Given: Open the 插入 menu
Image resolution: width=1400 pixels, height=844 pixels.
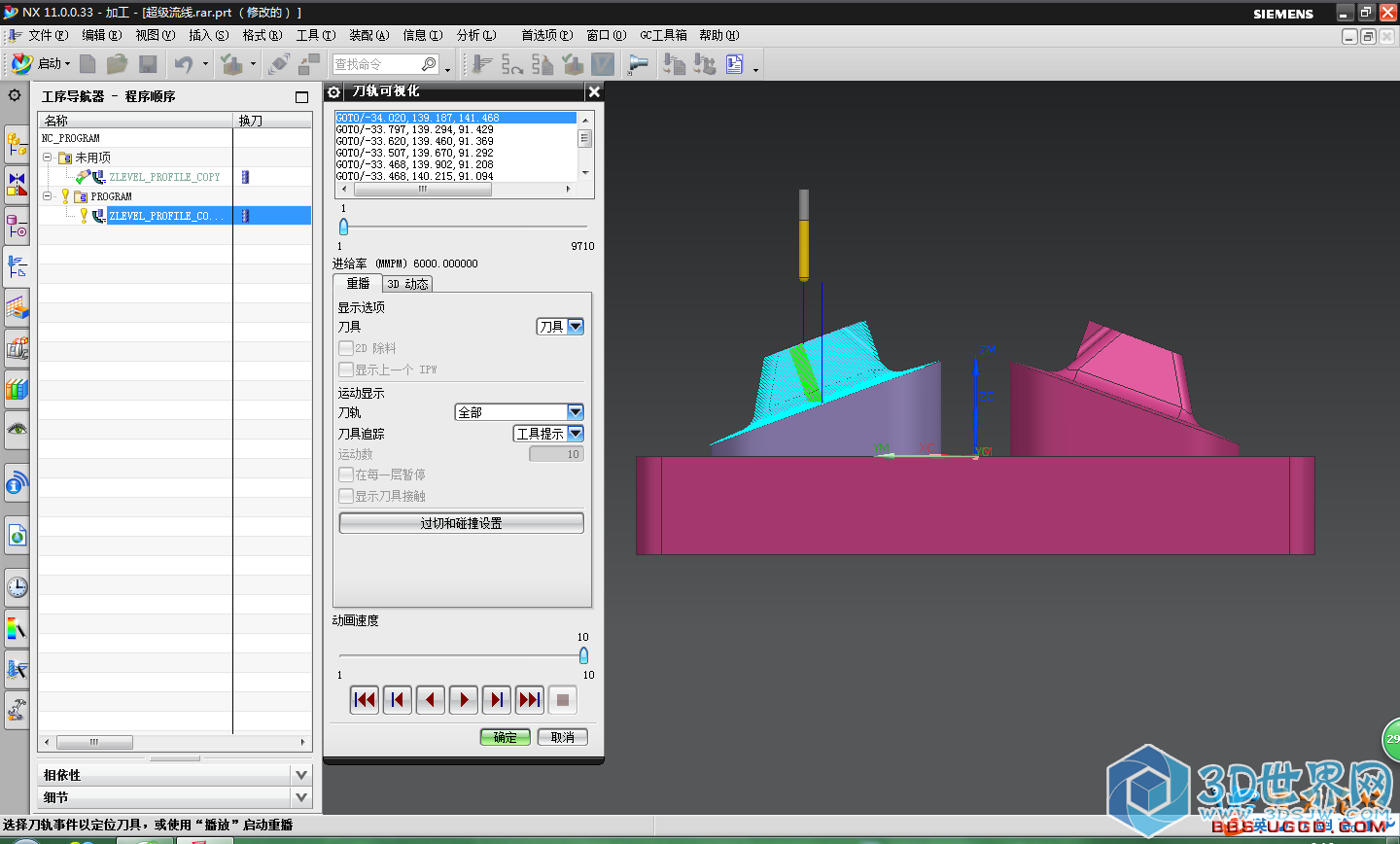Looking at the screenshot, I should [208, 35].
